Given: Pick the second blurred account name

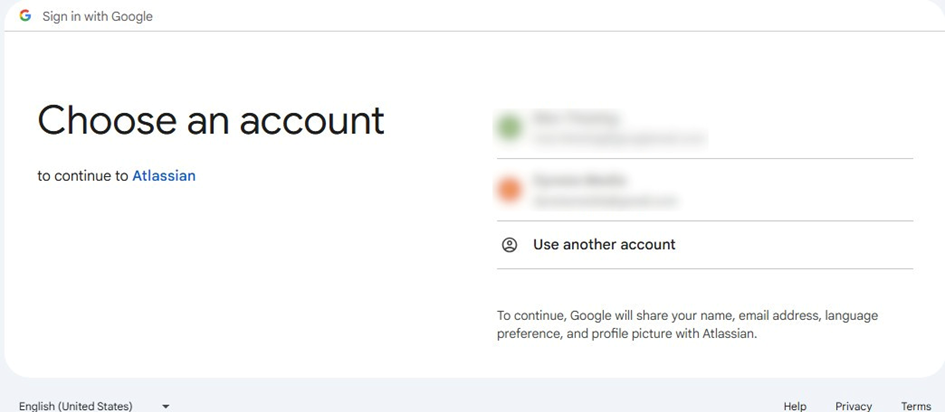Looking at the screenshot, I should [579, 179].
